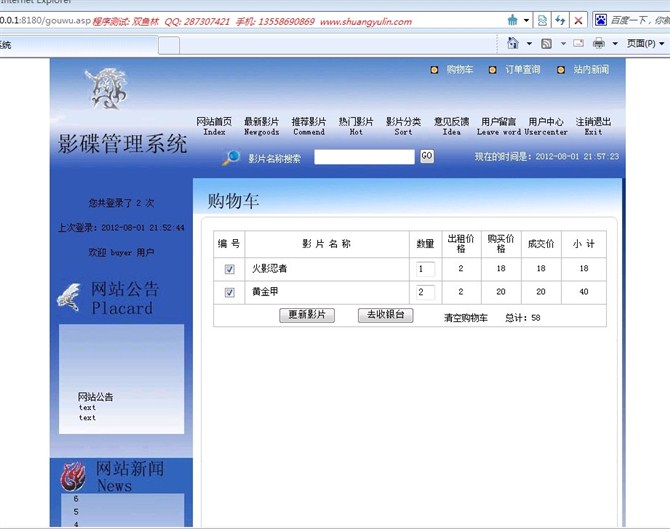Click the blue figure icon in address bar
This screenshot has height=529, width=670.
[x=512, y=20]
